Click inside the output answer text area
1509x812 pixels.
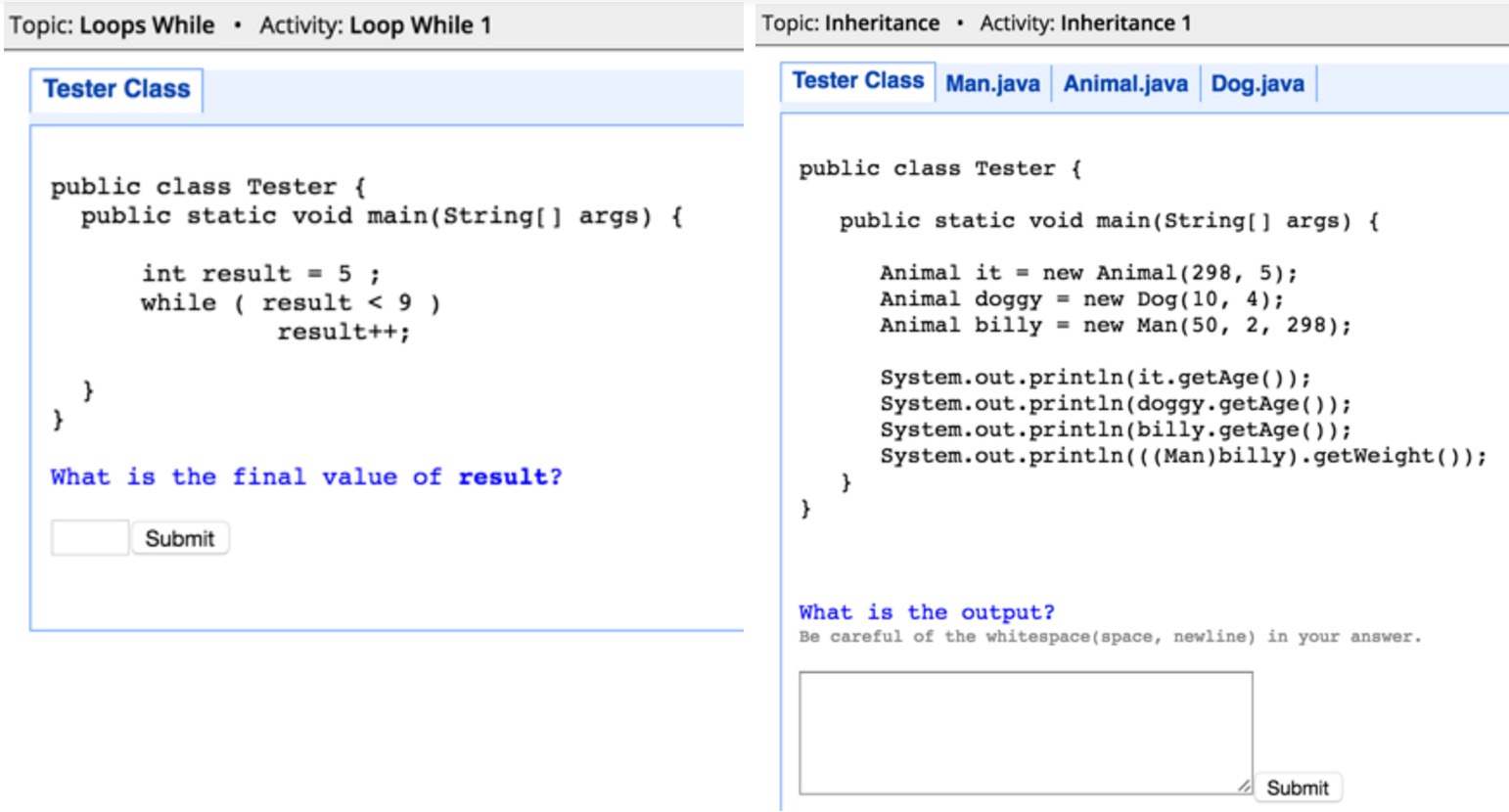click(x=1026, y=733)
